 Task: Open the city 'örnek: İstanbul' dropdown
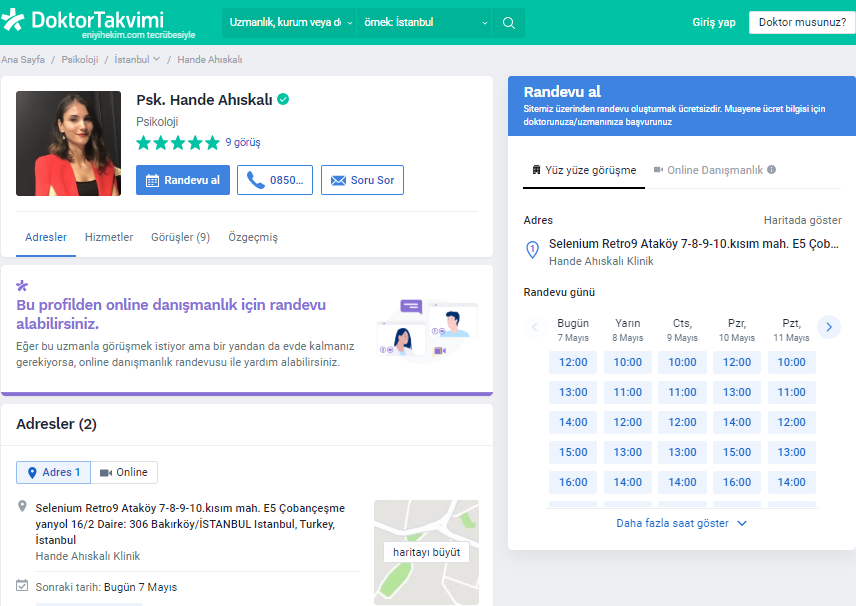tap(424, 23)
